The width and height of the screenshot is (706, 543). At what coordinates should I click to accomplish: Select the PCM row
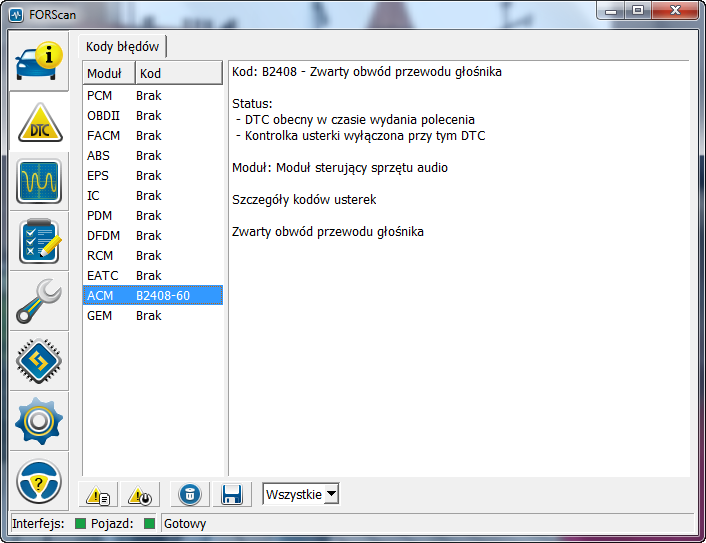(x=153, y=95)
